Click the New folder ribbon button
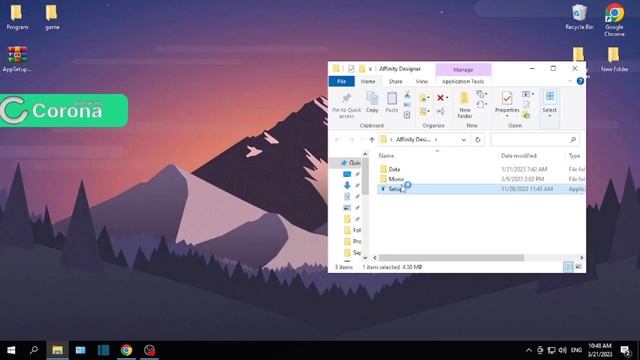The width and height of the screenshot is (640, 360). [x=464, y=105]
